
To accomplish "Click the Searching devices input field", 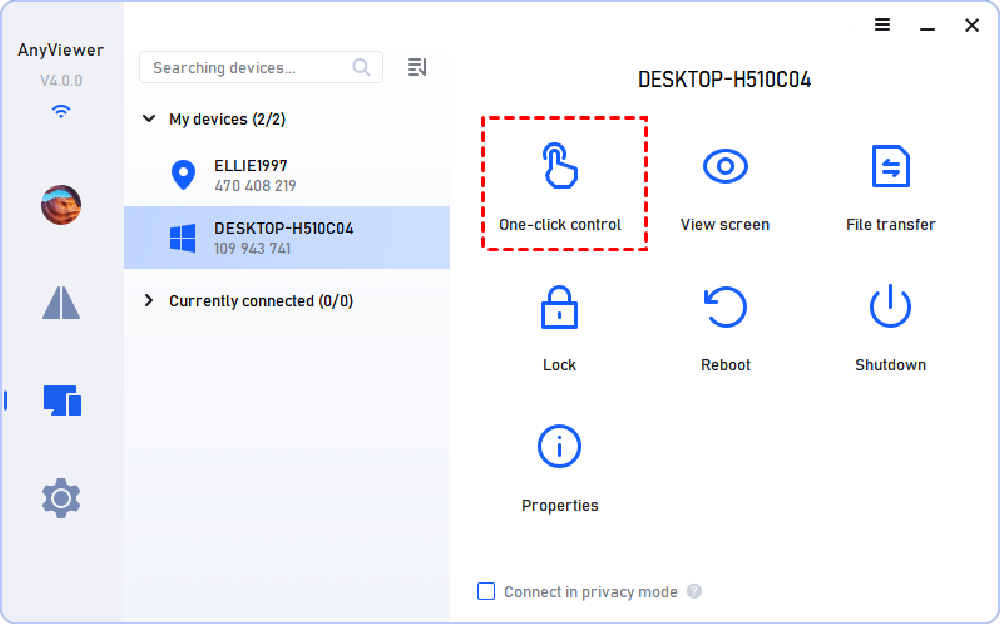I will 248,68.
